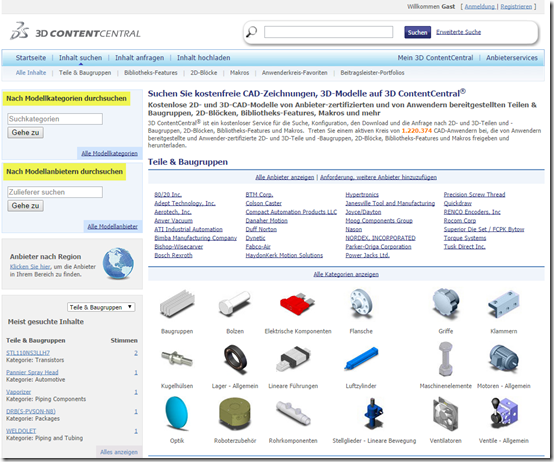Screen dimensions: 554x462
Task: Focus the Zulieferer suchen input field
Action: (x=55, y=192)
